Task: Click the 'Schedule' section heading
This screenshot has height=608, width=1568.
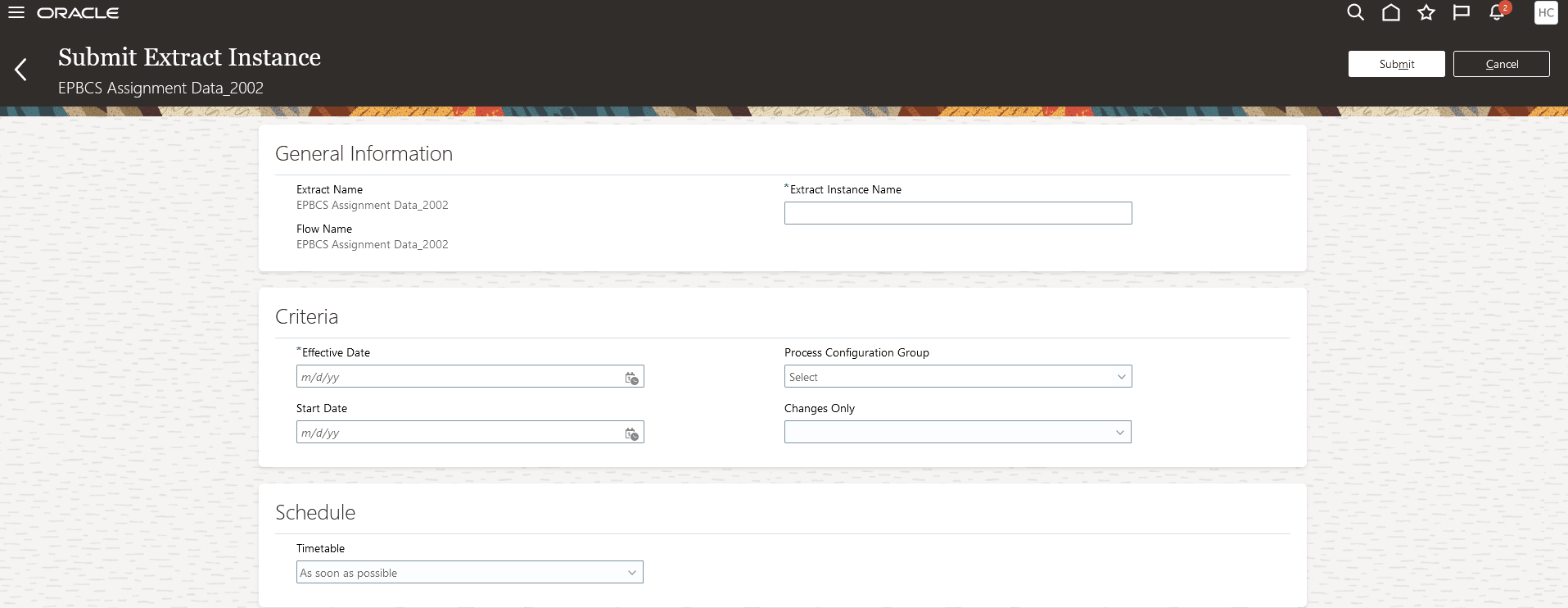Action: [315, 512]
